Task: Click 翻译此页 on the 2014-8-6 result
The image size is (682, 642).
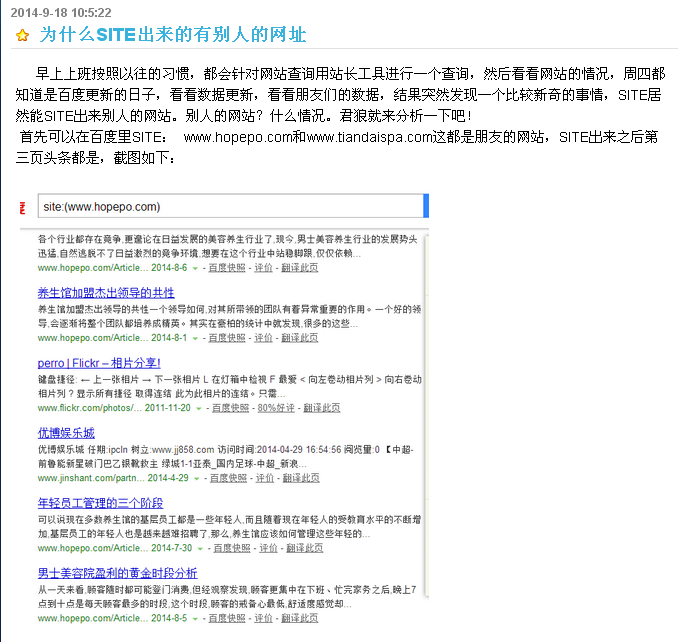Action: click(300, 268)
